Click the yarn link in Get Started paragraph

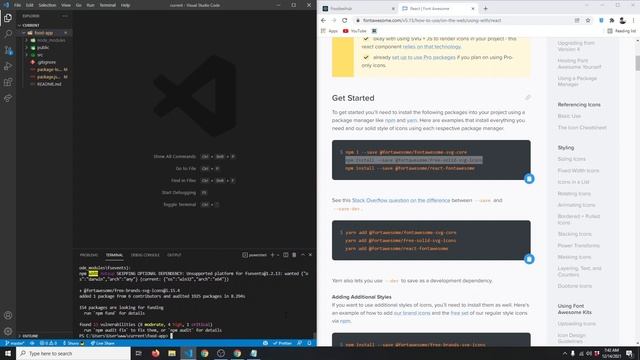click(412, 120)
